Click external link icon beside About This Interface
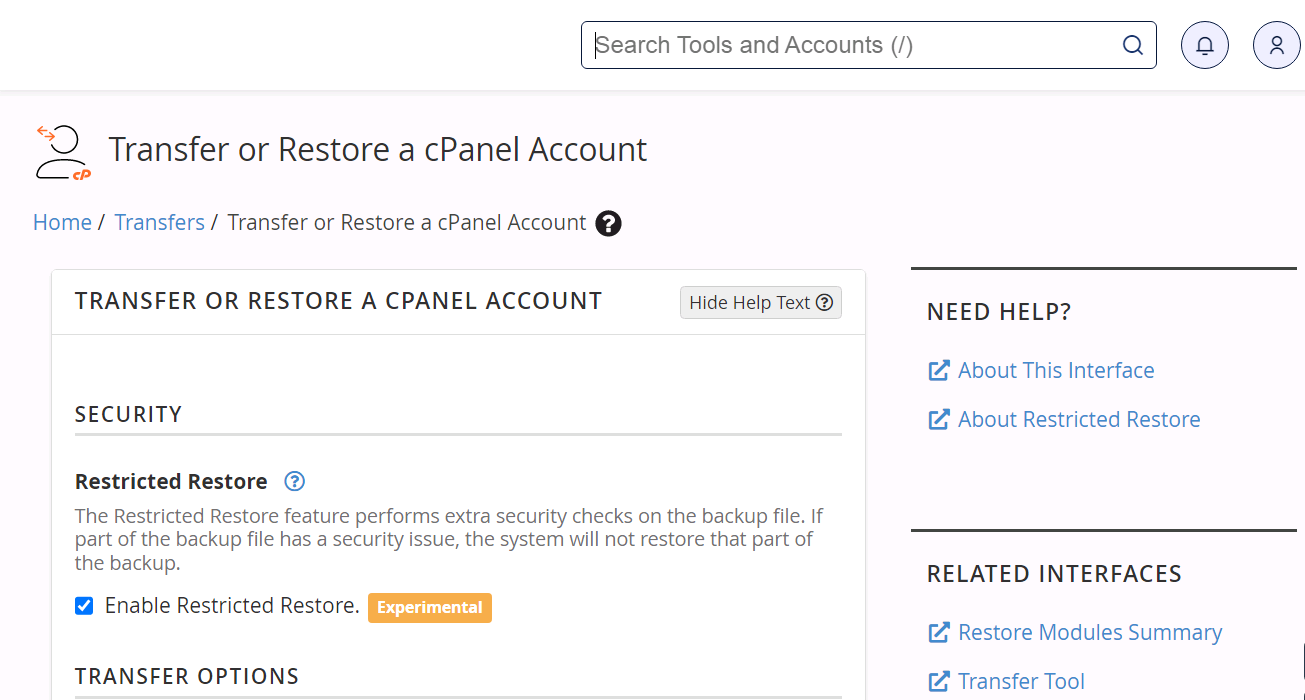The image size is (1305, 700). click(x=939, y=371)
